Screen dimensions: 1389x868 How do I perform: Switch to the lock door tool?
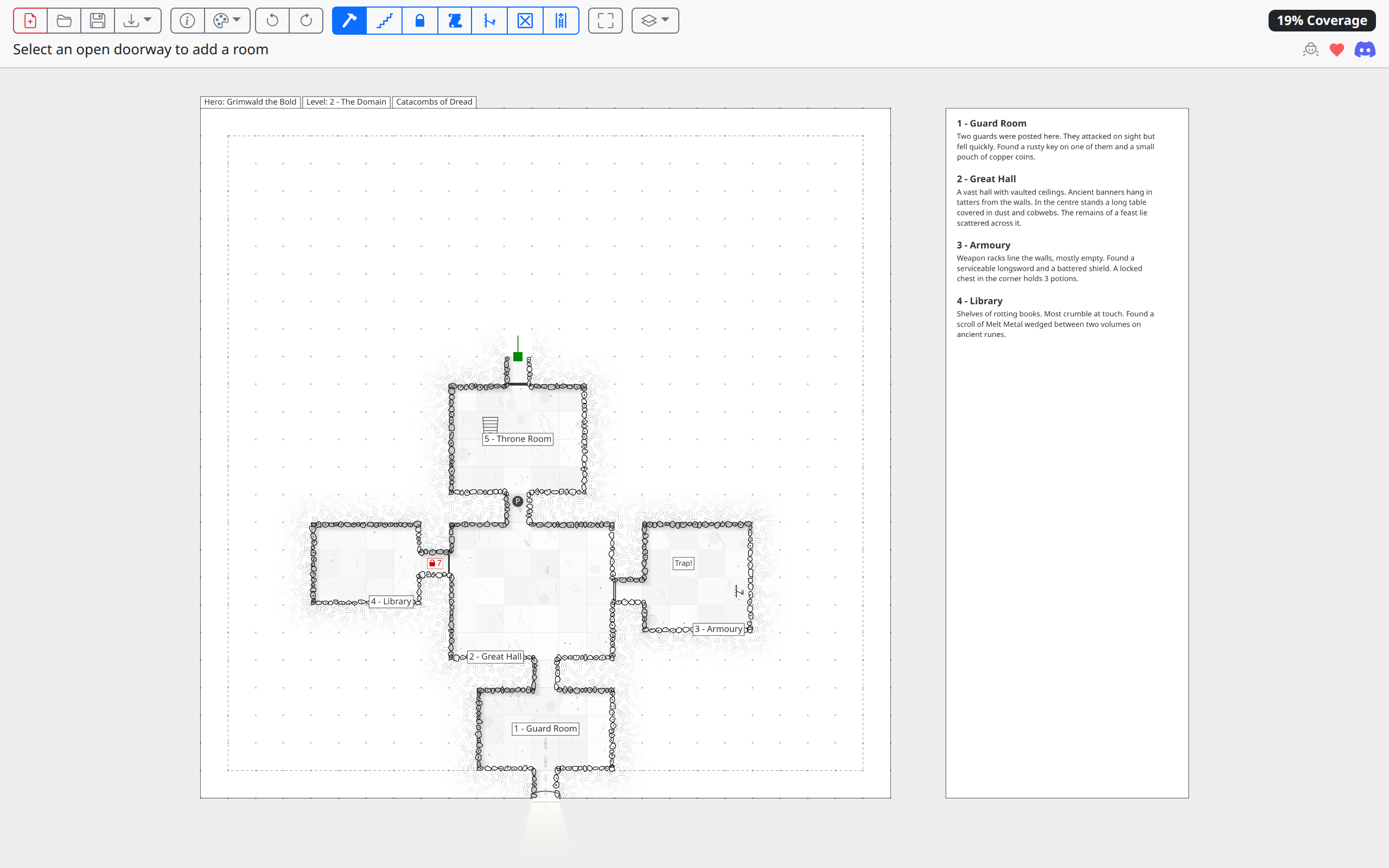pyautogui.click(x=419, y=21)
